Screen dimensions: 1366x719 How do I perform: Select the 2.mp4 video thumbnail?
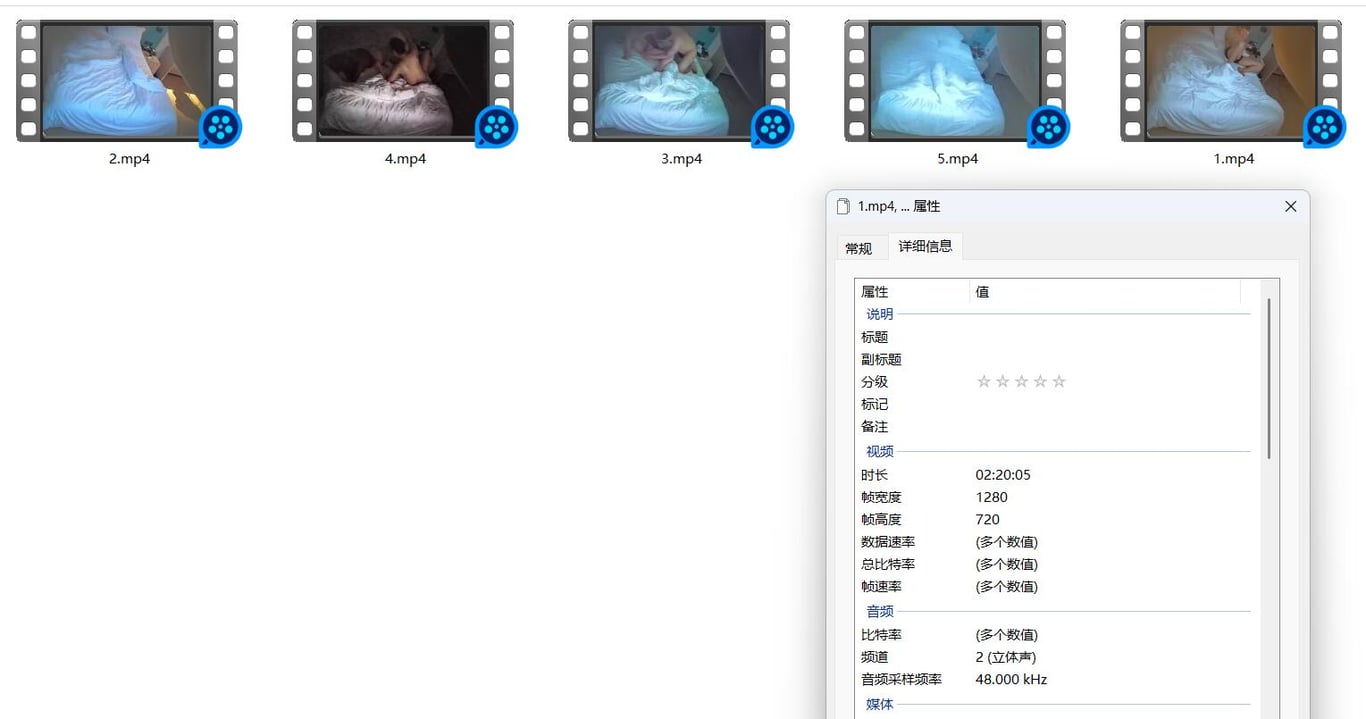127,81
